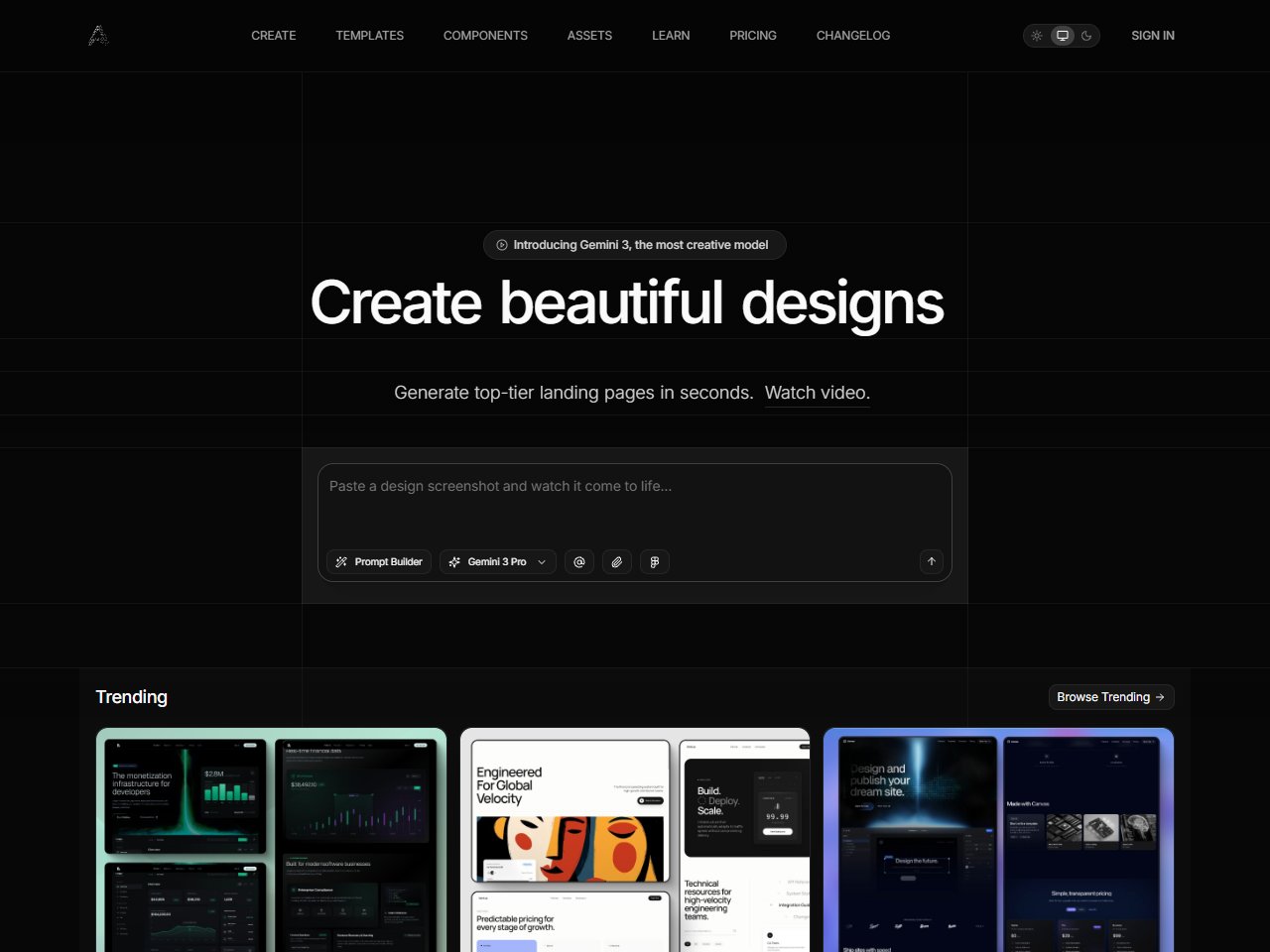
Task: Switch to light theme with the sun icon
Action: [1036, 35]
